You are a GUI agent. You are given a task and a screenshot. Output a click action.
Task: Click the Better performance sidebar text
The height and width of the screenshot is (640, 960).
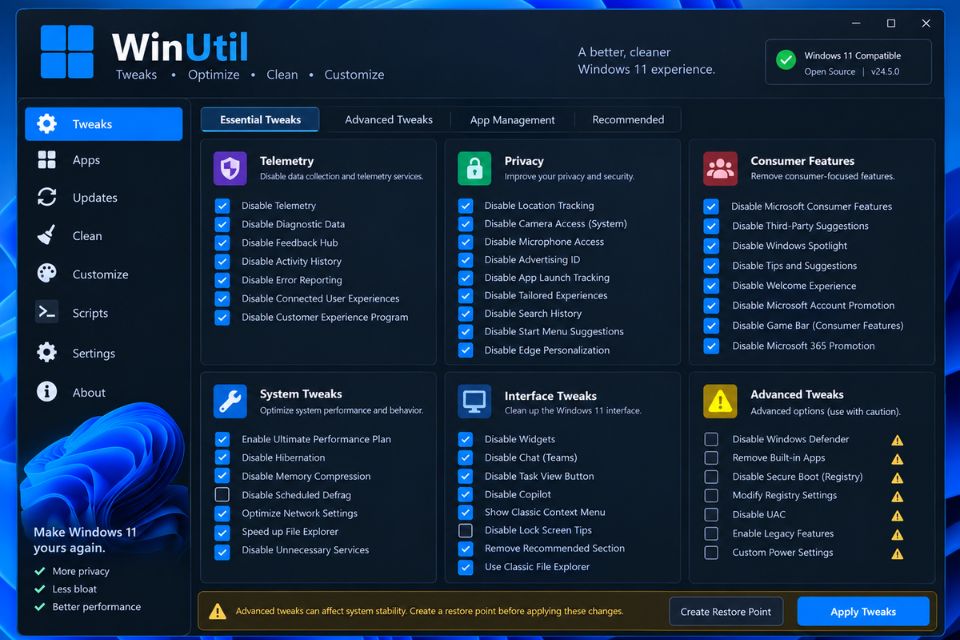point(96,606)
